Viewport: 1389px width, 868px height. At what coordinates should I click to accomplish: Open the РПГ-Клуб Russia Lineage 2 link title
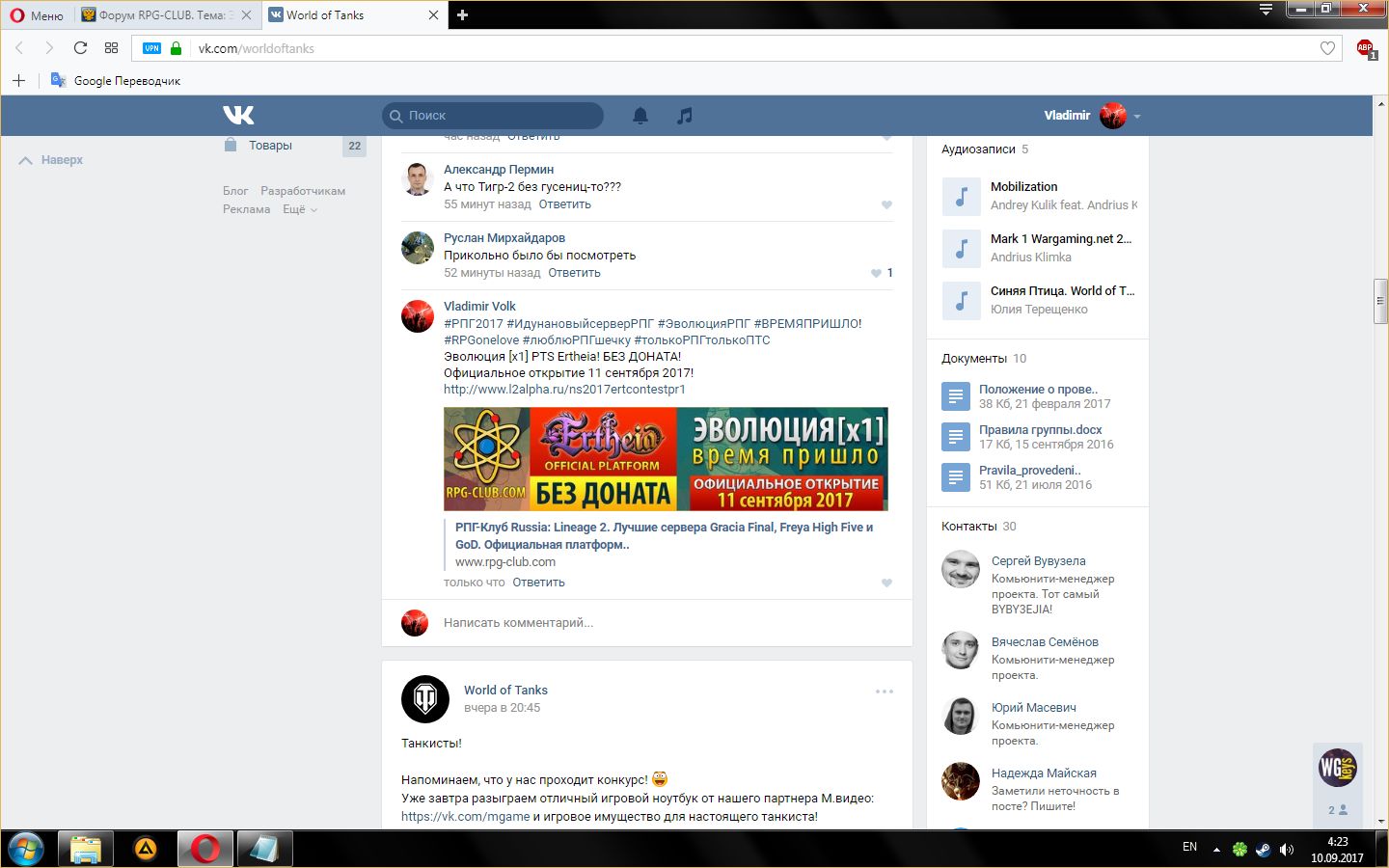pos(664,536)
